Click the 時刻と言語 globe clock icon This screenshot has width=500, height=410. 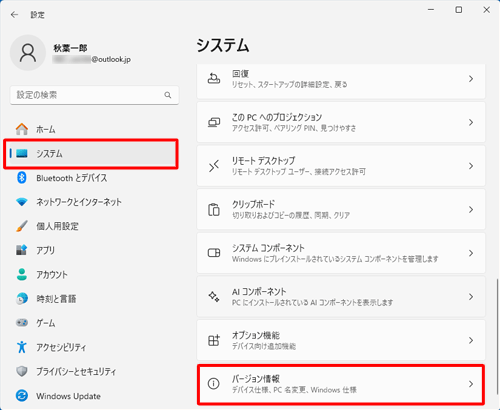pyautogui.click(x=22, y=299)
